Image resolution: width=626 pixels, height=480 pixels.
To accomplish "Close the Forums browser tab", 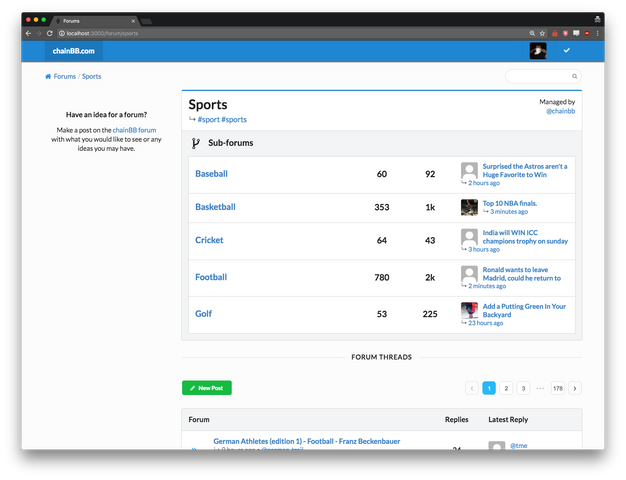I will (133, 21).
